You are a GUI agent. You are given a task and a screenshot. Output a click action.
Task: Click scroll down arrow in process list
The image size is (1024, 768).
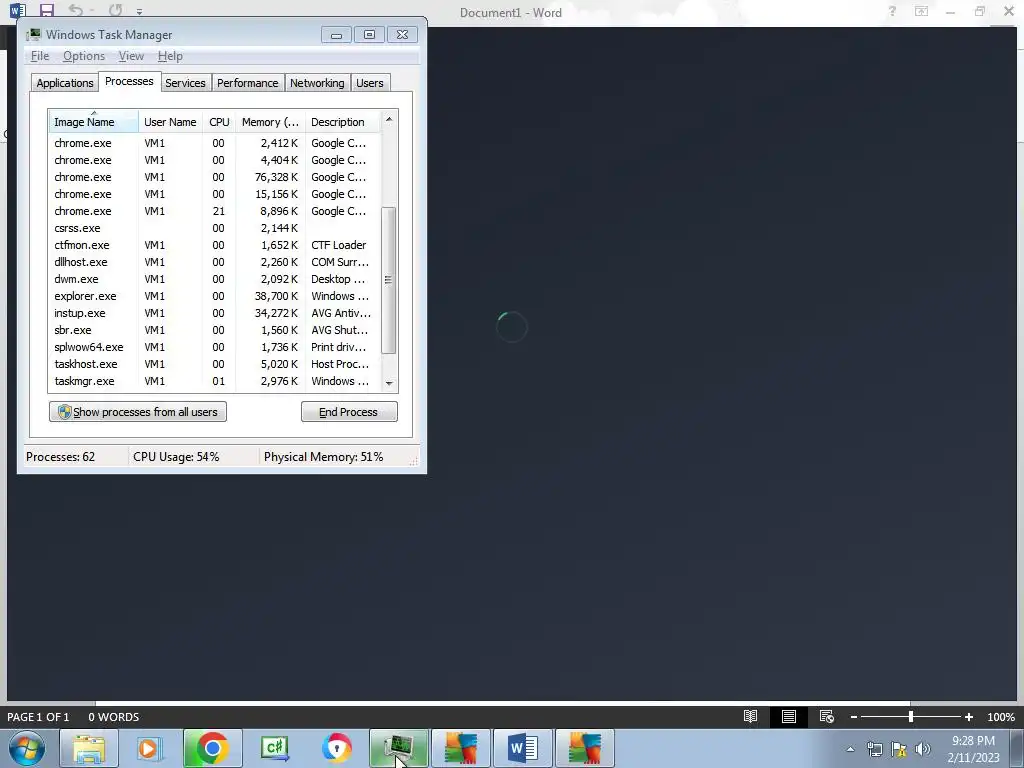[x=389, y=383]
